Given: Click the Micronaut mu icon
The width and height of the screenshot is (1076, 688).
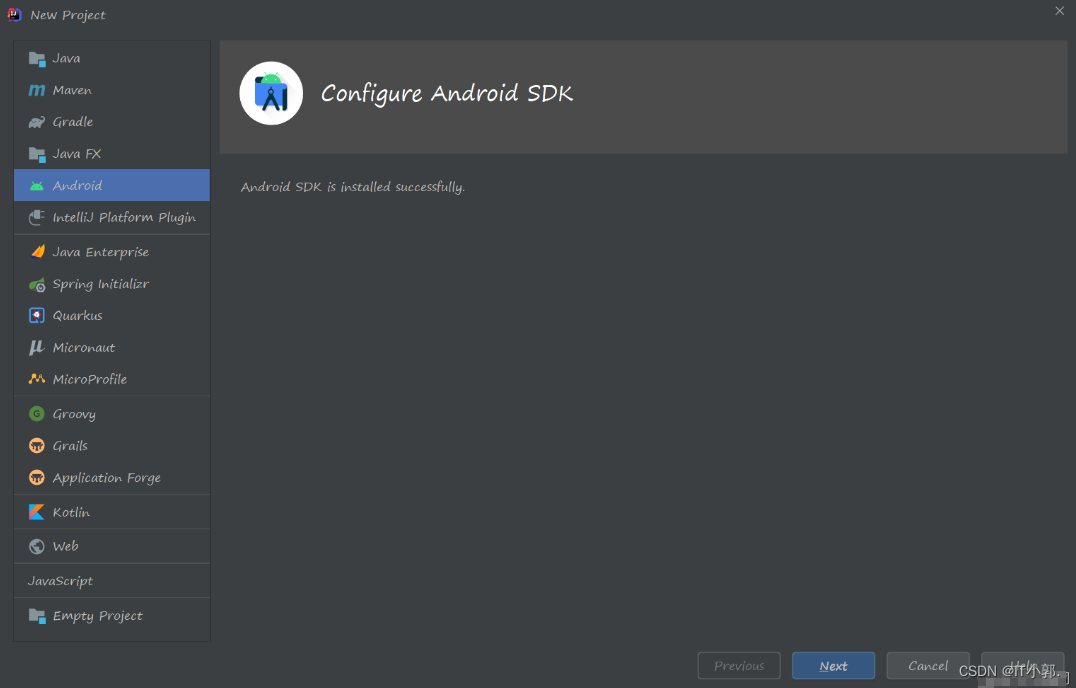Looking at the screenshot, I should click(37, 348).
